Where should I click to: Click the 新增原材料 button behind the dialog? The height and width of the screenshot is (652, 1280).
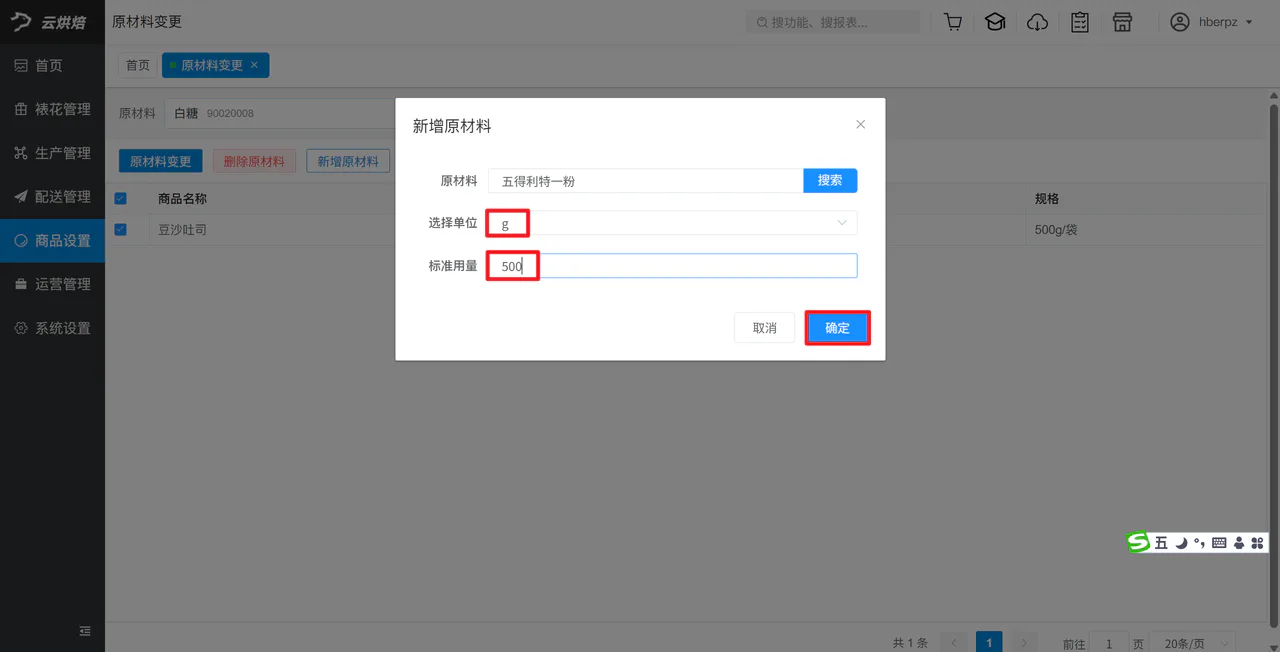pos(348,161)
